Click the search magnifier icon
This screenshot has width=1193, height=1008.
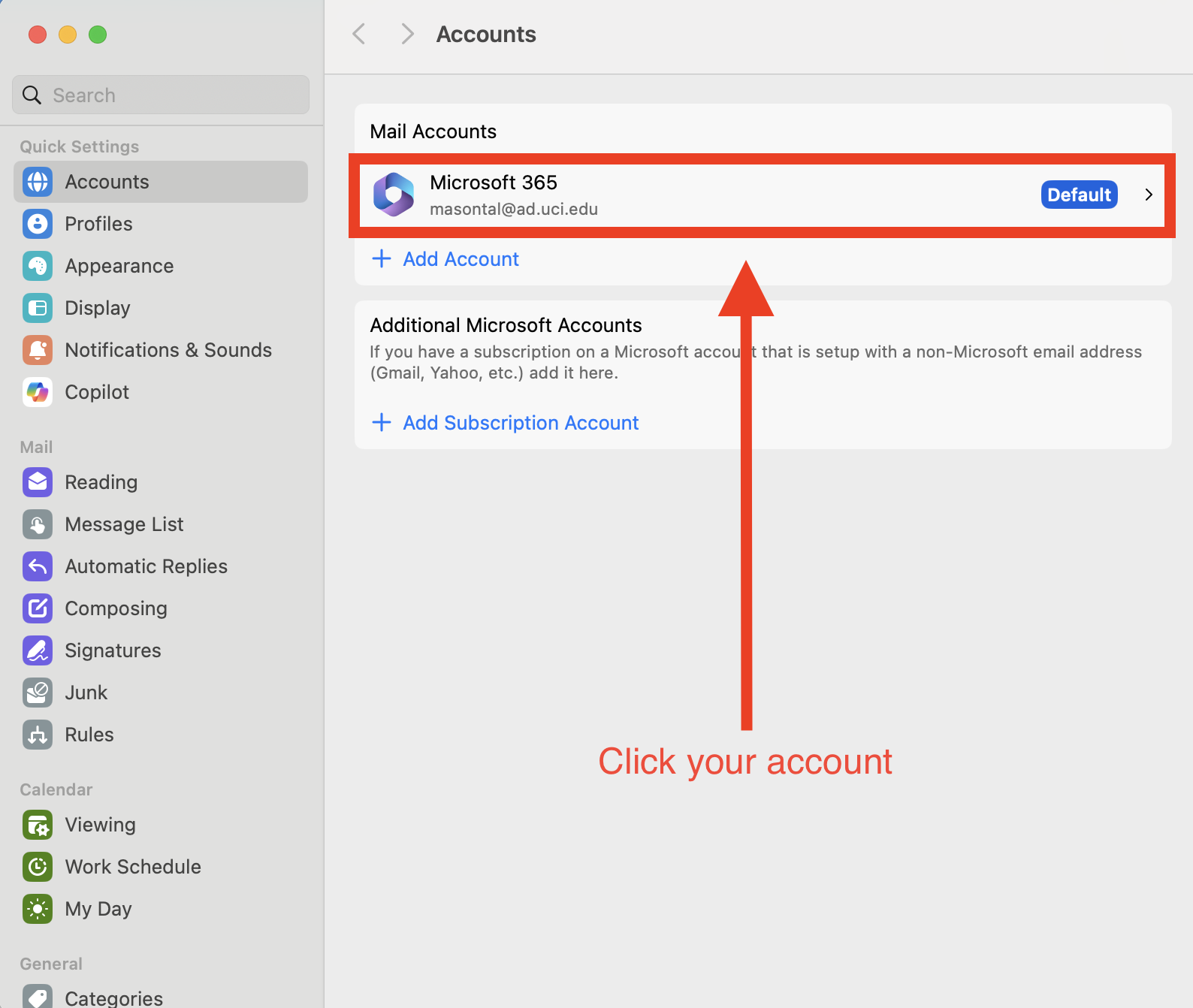[x=32, y=95]
